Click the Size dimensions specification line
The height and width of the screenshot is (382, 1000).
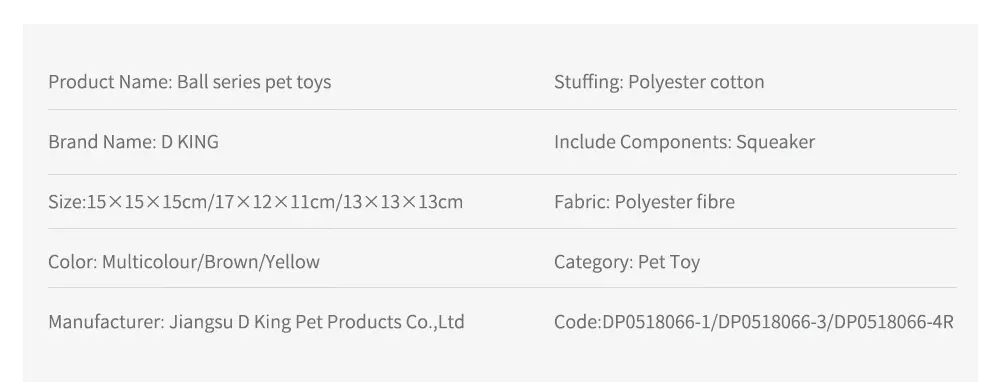click(256, 202)
